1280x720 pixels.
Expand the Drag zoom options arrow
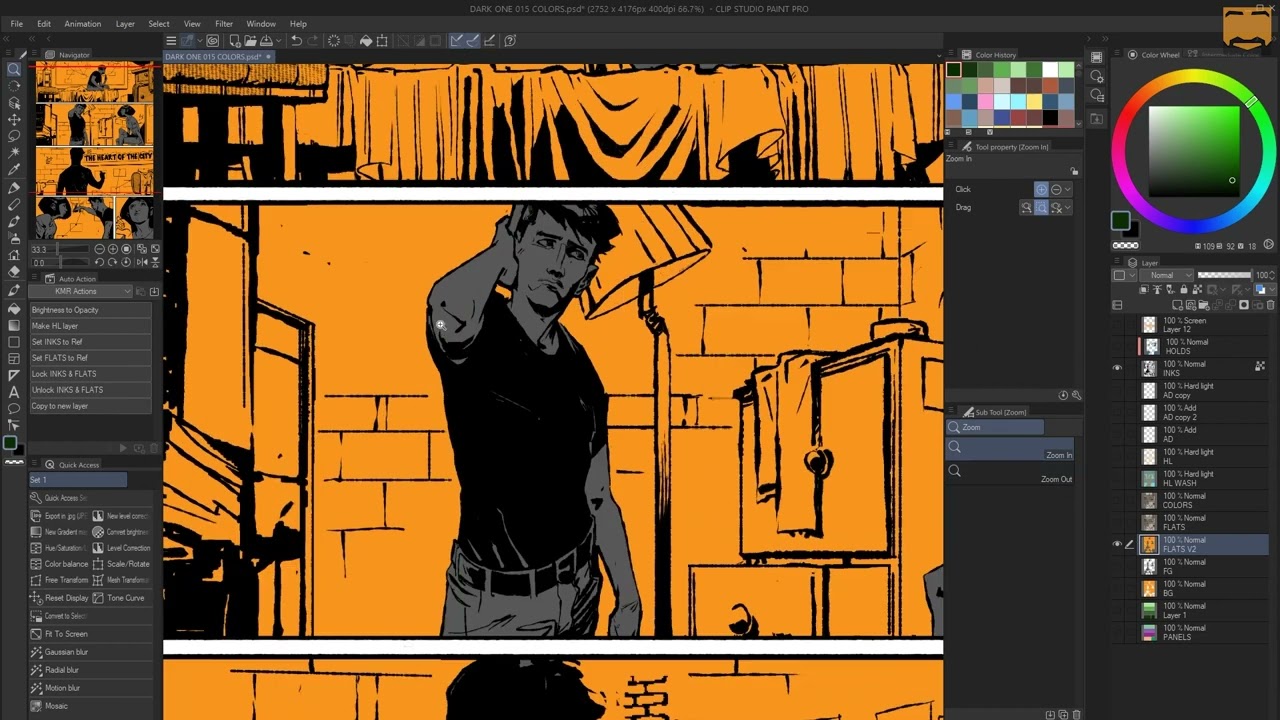(x=1068, y=208)
